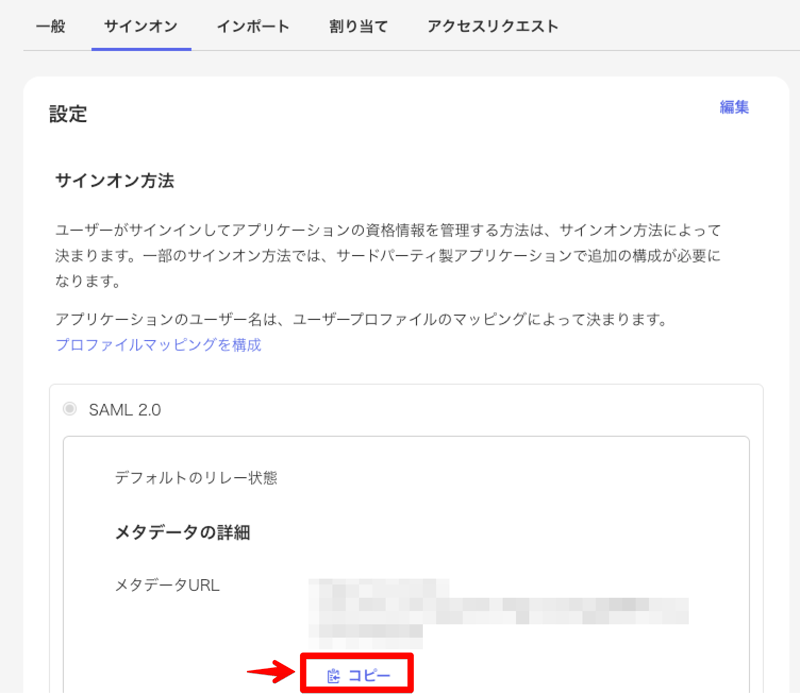Open the プロファイルマッピングを構成 link
The height and width of the screenshot is (695, 800).
tap(158, 345)
